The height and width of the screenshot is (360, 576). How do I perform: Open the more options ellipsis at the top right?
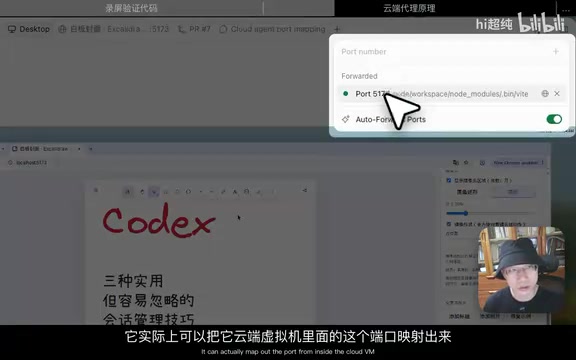pyautogui.click(x=566, y=10)
